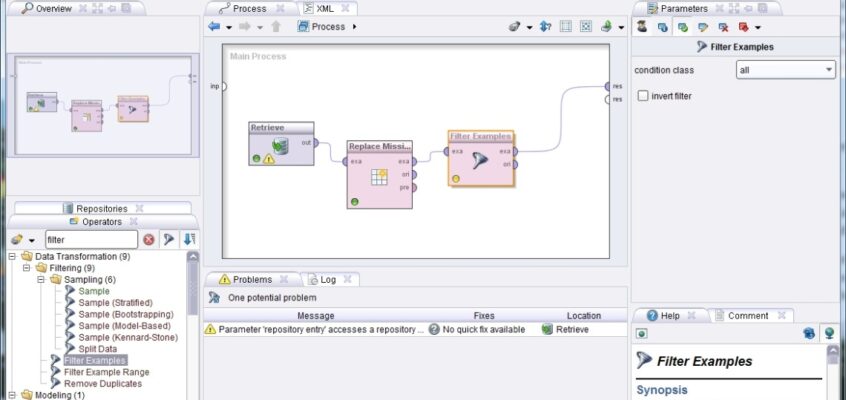
Task: Click the expert mode icon in Parameters toolbar
Action: click(x=642, y=26)
